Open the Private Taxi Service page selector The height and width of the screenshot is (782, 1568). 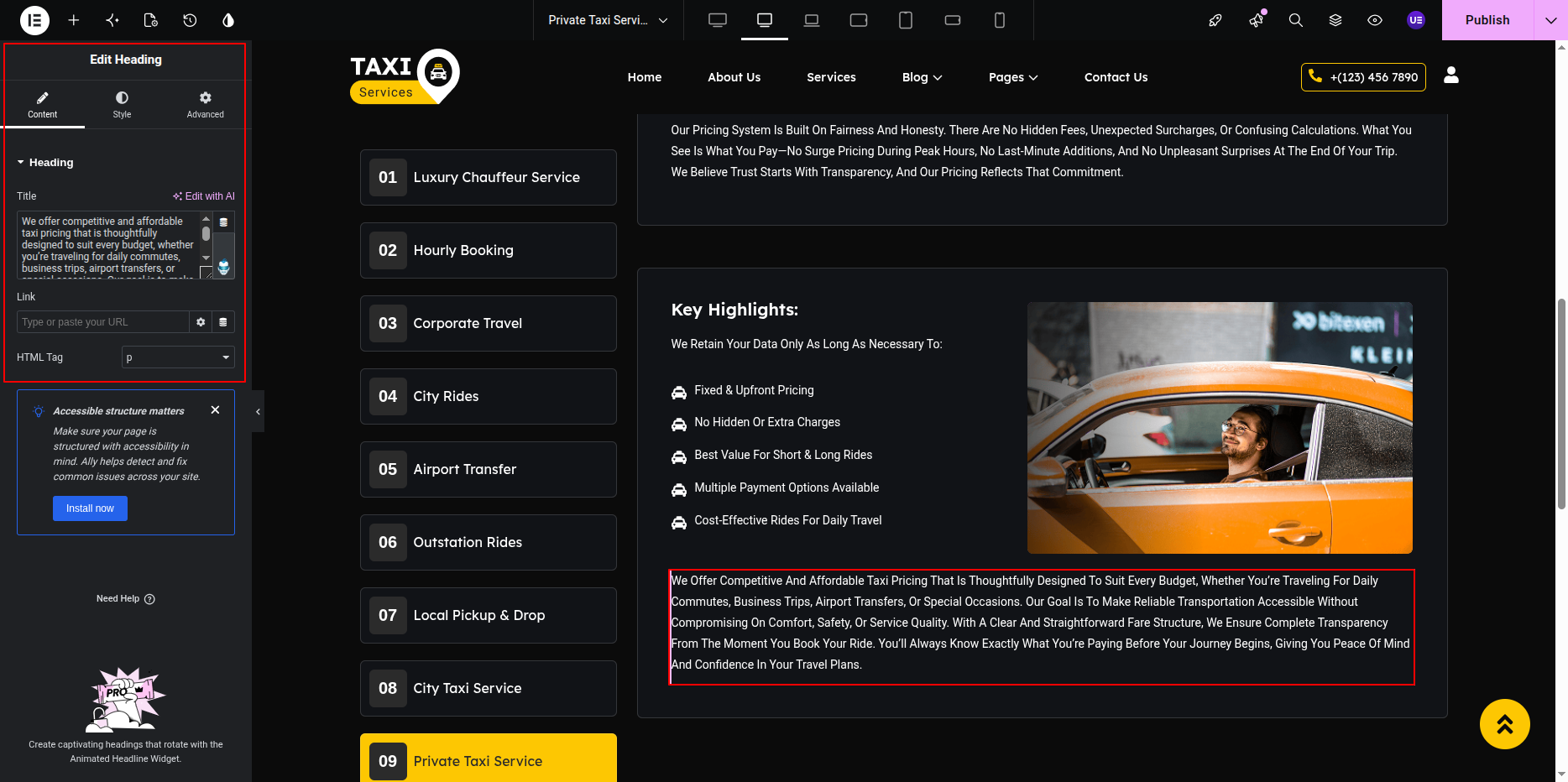click(x=608, y=20)
